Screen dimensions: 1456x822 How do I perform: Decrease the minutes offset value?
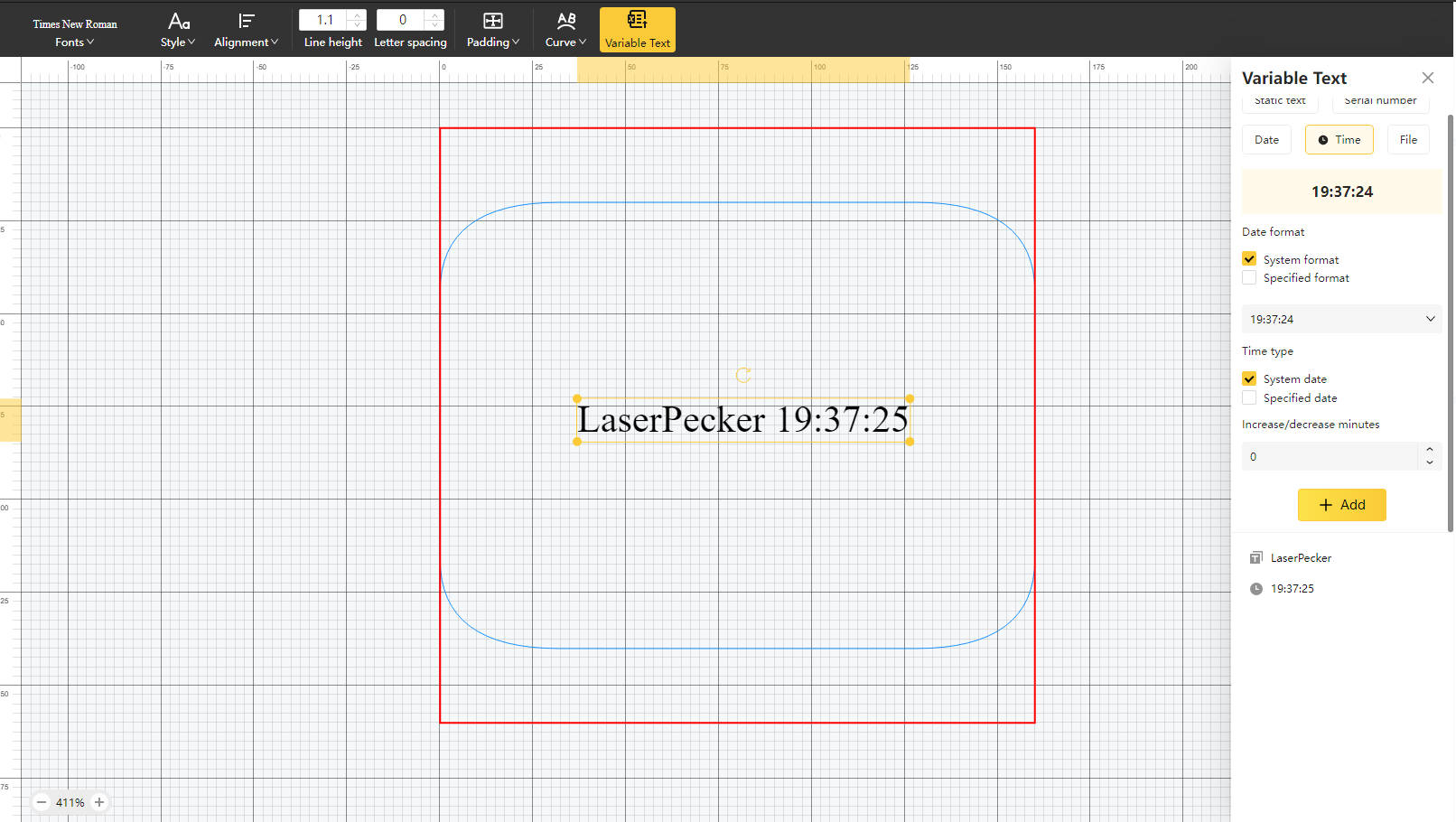pyautogui.click(x=1429, y=462)
